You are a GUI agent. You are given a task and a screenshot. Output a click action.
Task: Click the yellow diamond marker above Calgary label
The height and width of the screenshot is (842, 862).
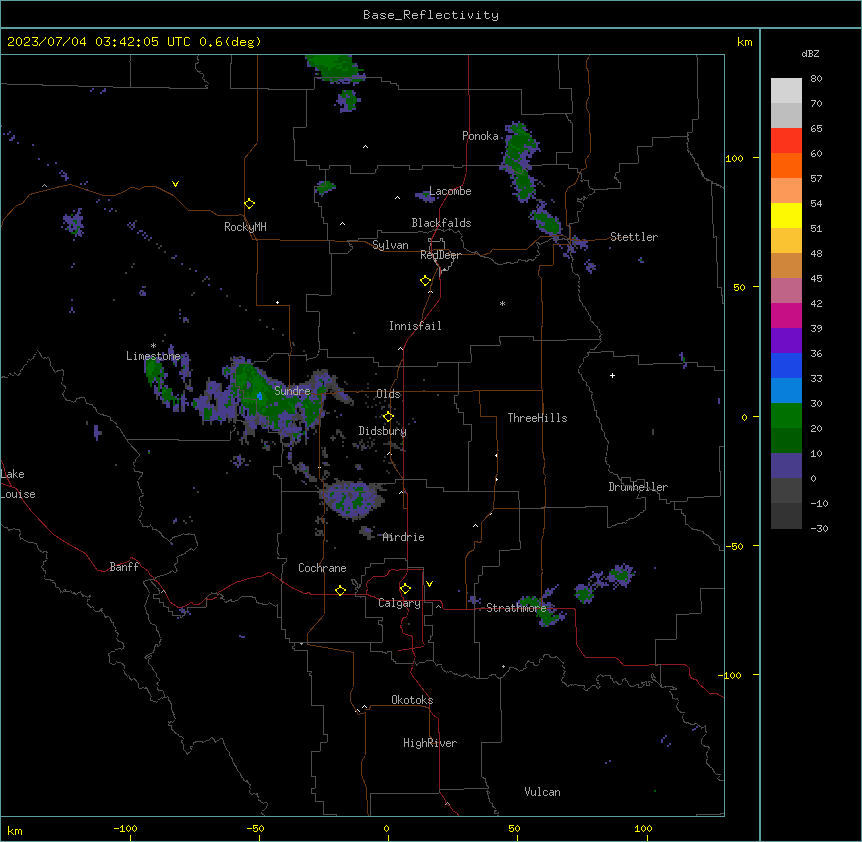point(405,589)
